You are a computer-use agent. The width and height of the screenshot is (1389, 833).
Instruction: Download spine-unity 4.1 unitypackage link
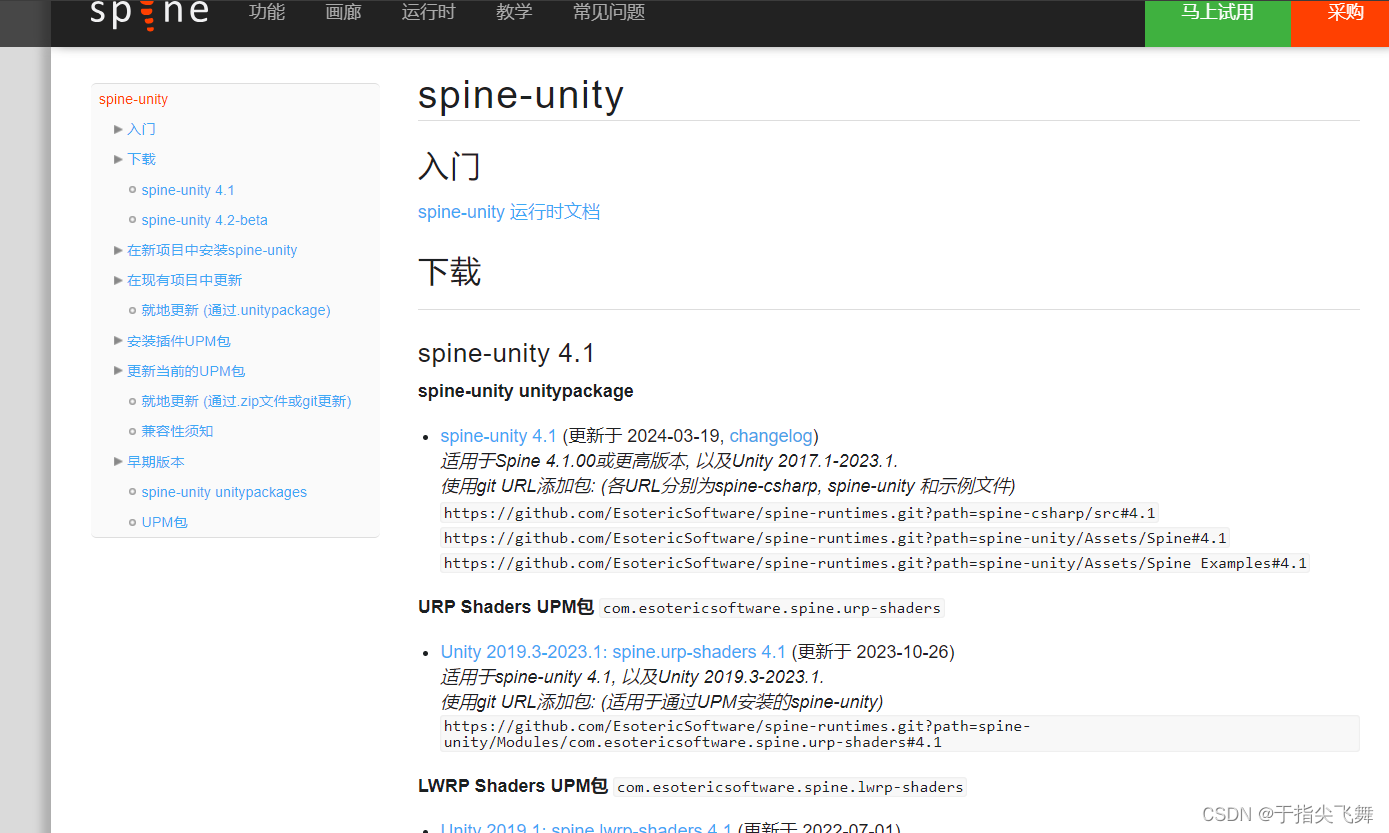coord(498,436)
